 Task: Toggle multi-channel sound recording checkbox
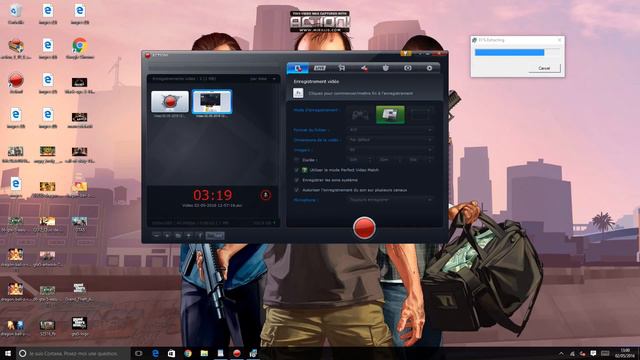[297, 190]
